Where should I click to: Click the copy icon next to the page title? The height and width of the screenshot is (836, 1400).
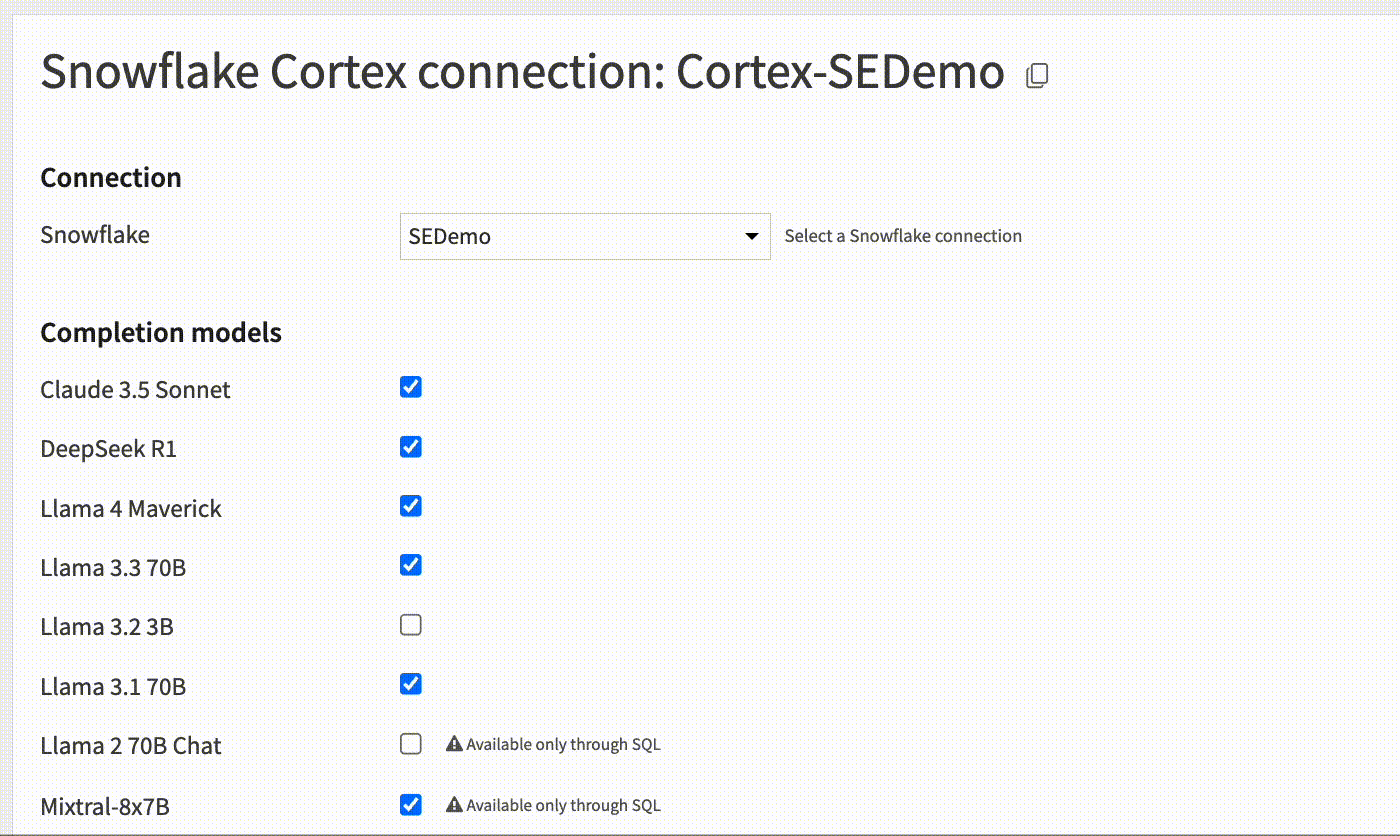point(1038,75)
